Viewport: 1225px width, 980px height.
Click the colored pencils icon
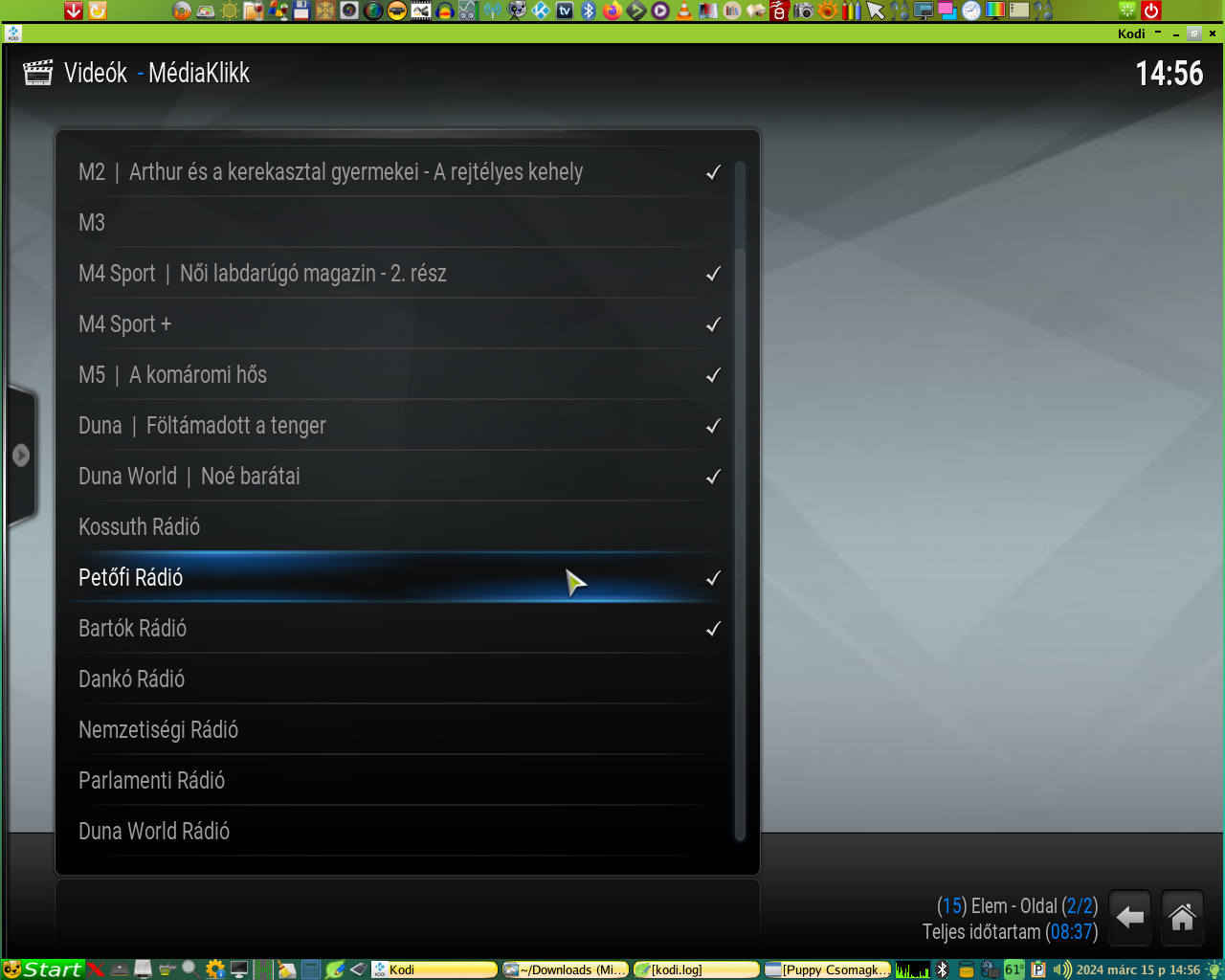click(851, 11)
